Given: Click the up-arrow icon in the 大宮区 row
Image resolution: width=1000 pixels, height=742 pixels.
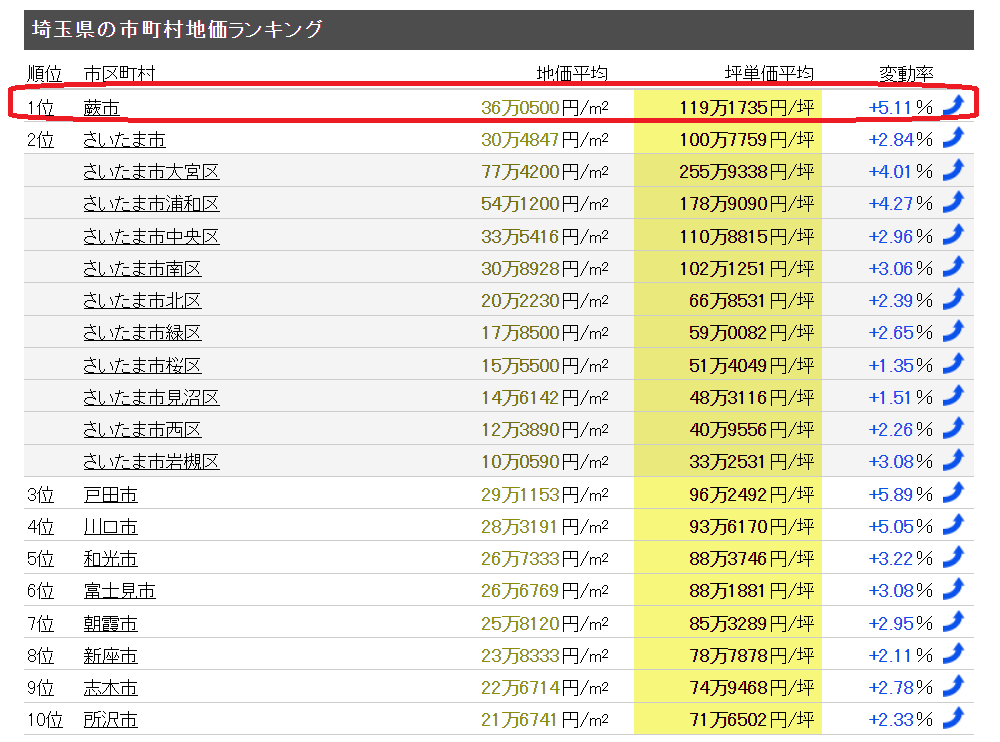Looking at the screenshot, I should [x=953, y=169].
